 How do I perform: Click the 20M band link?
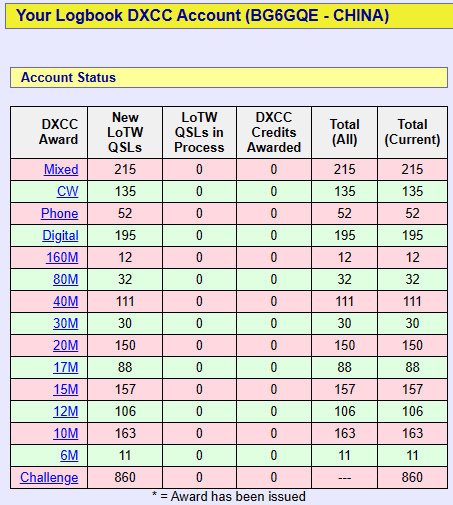[66, 345]
